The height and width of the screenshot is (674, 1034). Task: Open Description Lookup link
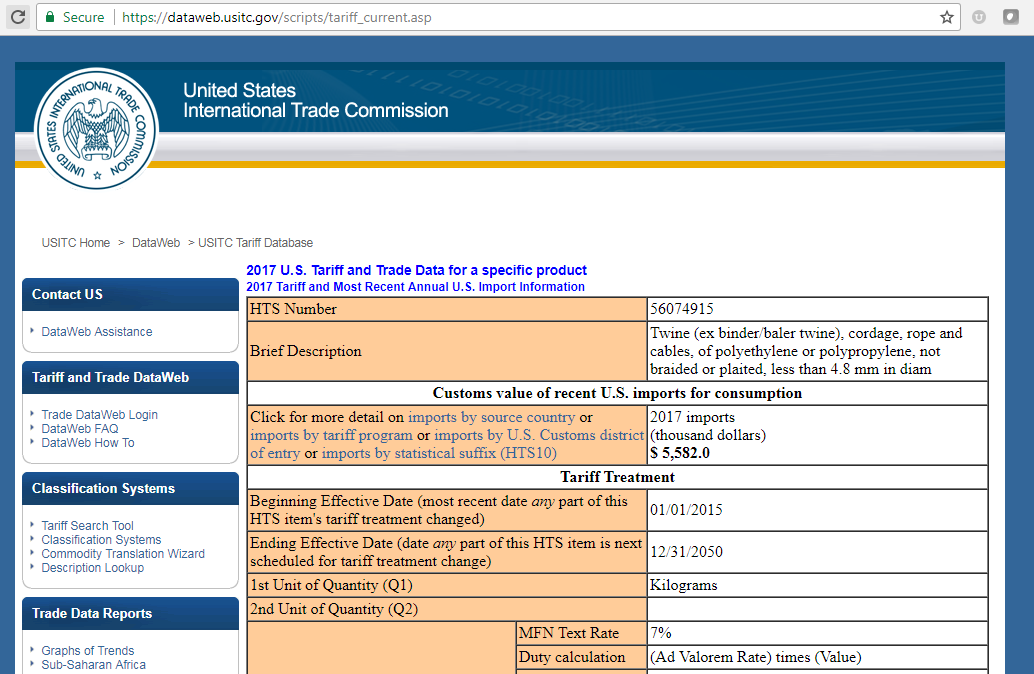[x=92, y=568]
